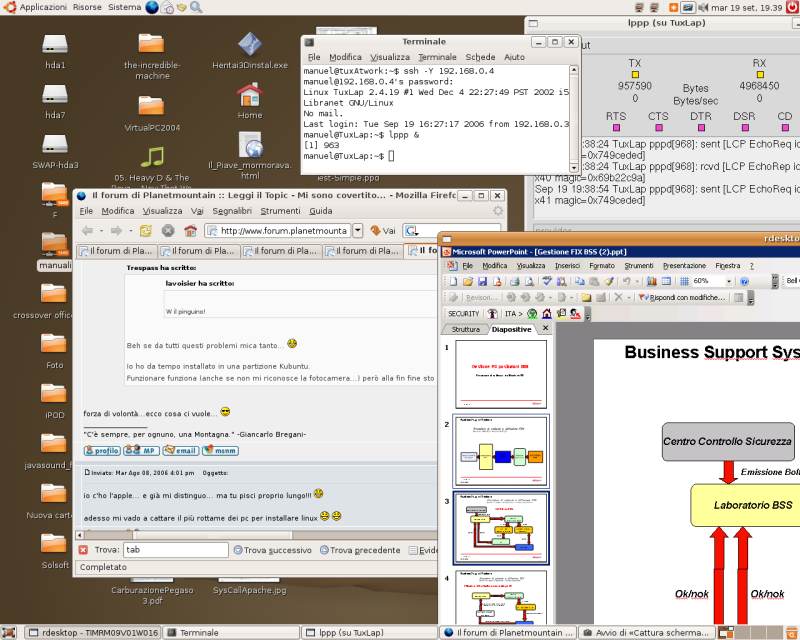This screenshot has height=640, width=800.
Task: Click the Print icon in PowerPoint toolbar
Action: [515, 281]
